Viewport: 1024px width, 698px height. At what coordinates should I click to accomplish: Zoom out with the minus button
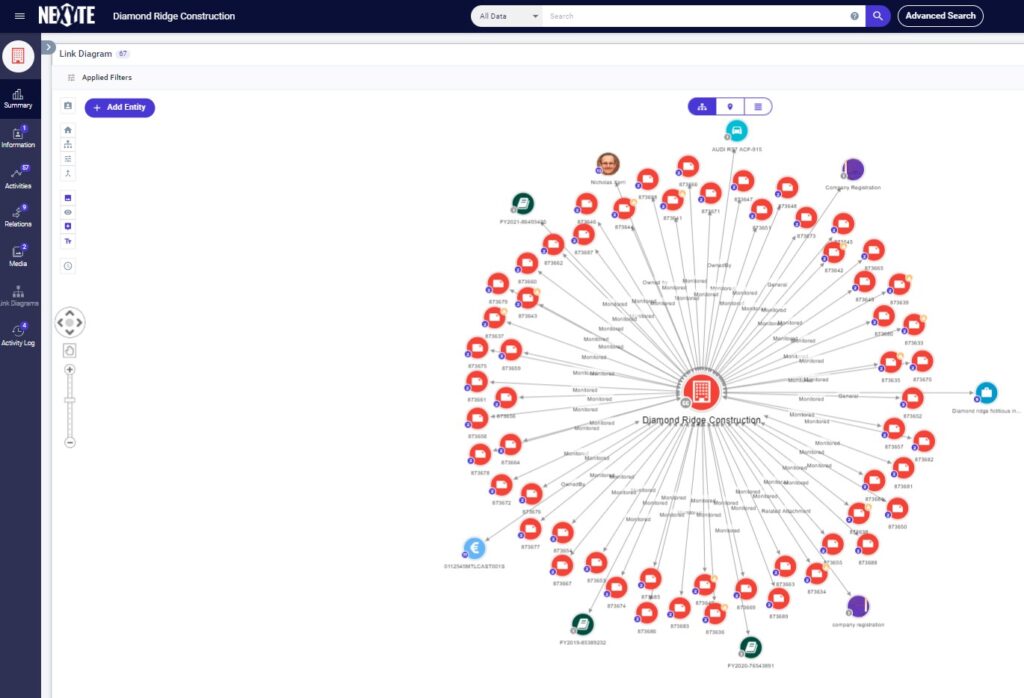[70, 443]
